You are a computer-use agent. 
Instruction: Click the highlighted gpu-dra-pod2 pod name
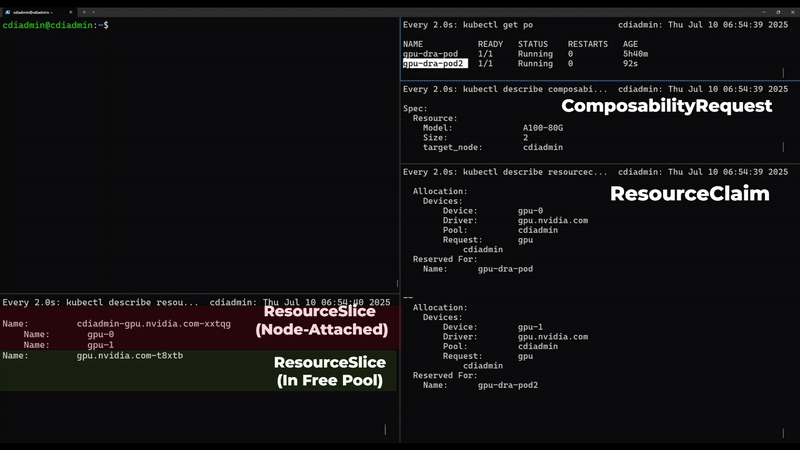433,63
